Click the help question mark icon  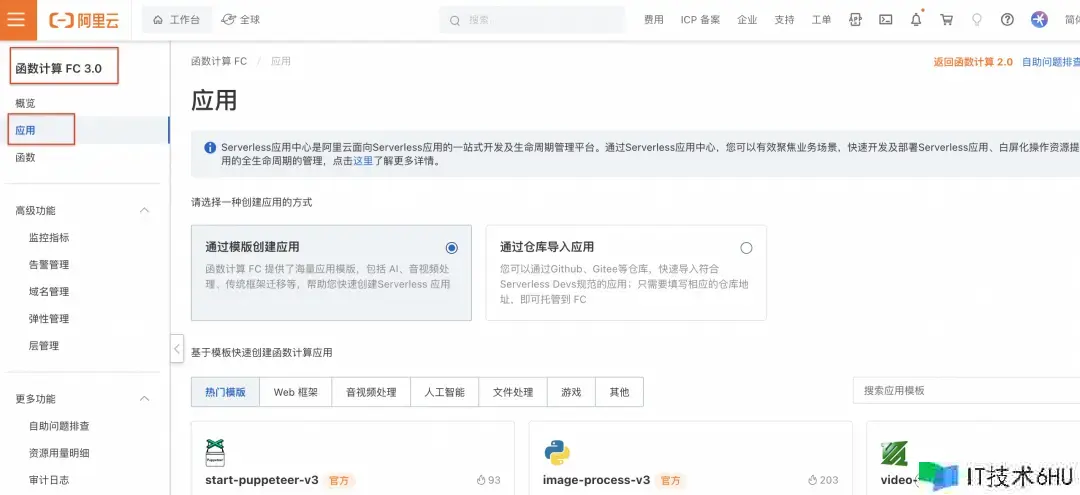[1007, 20]
